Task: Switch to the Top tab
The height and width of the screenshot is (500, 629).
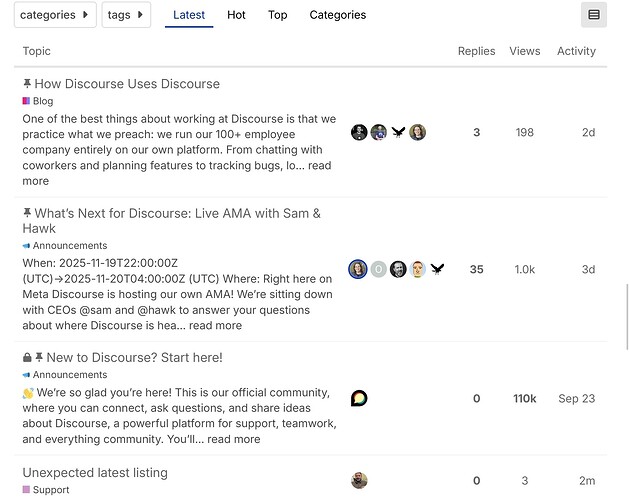Action: point(278,15)
